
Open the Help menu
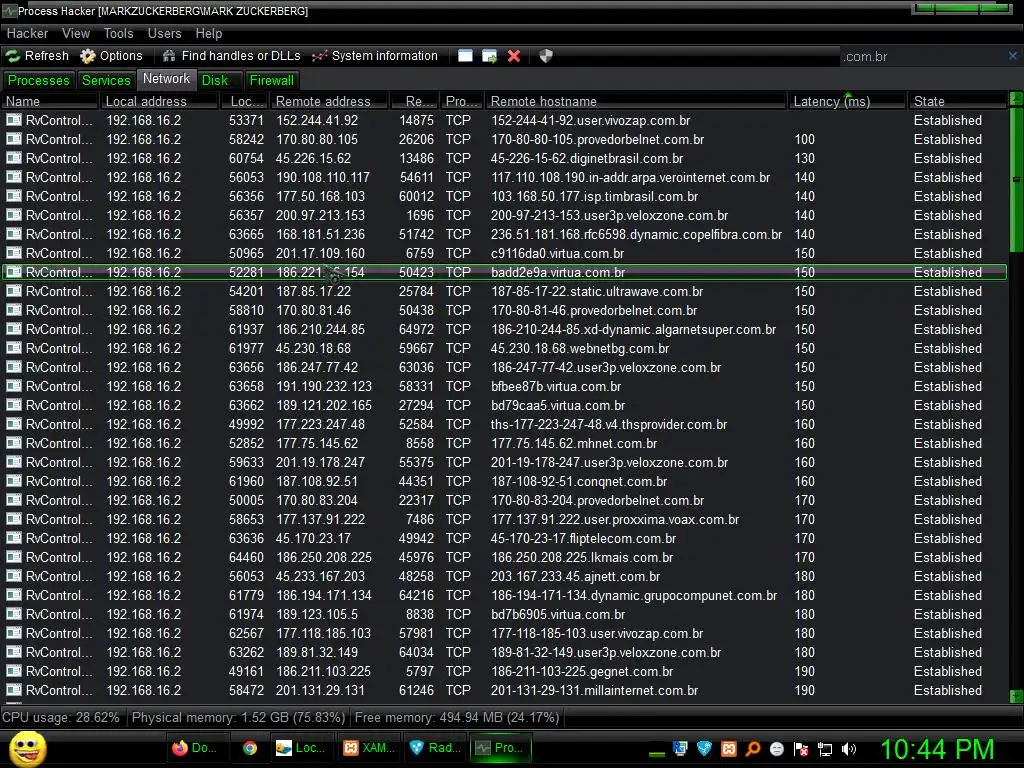pos(209,33)
